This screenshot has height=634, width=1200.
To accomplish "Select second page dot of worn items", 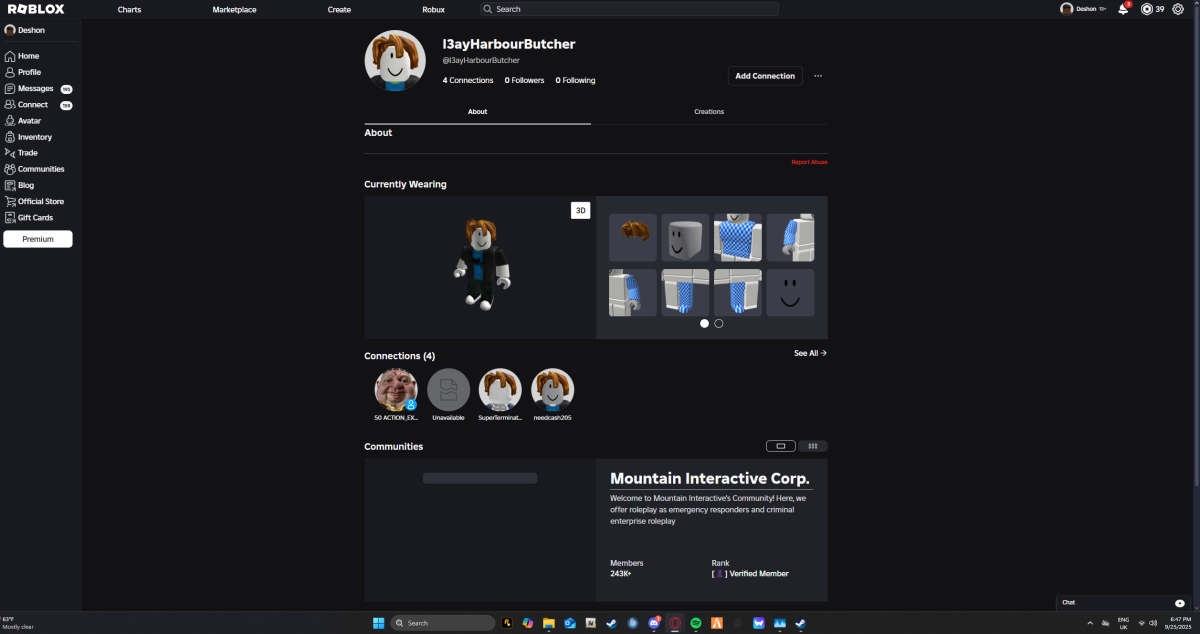I will coord(719,324).
